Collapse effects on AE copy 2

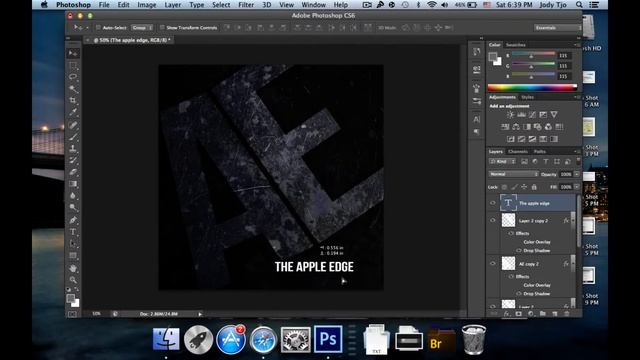(573, 264)
